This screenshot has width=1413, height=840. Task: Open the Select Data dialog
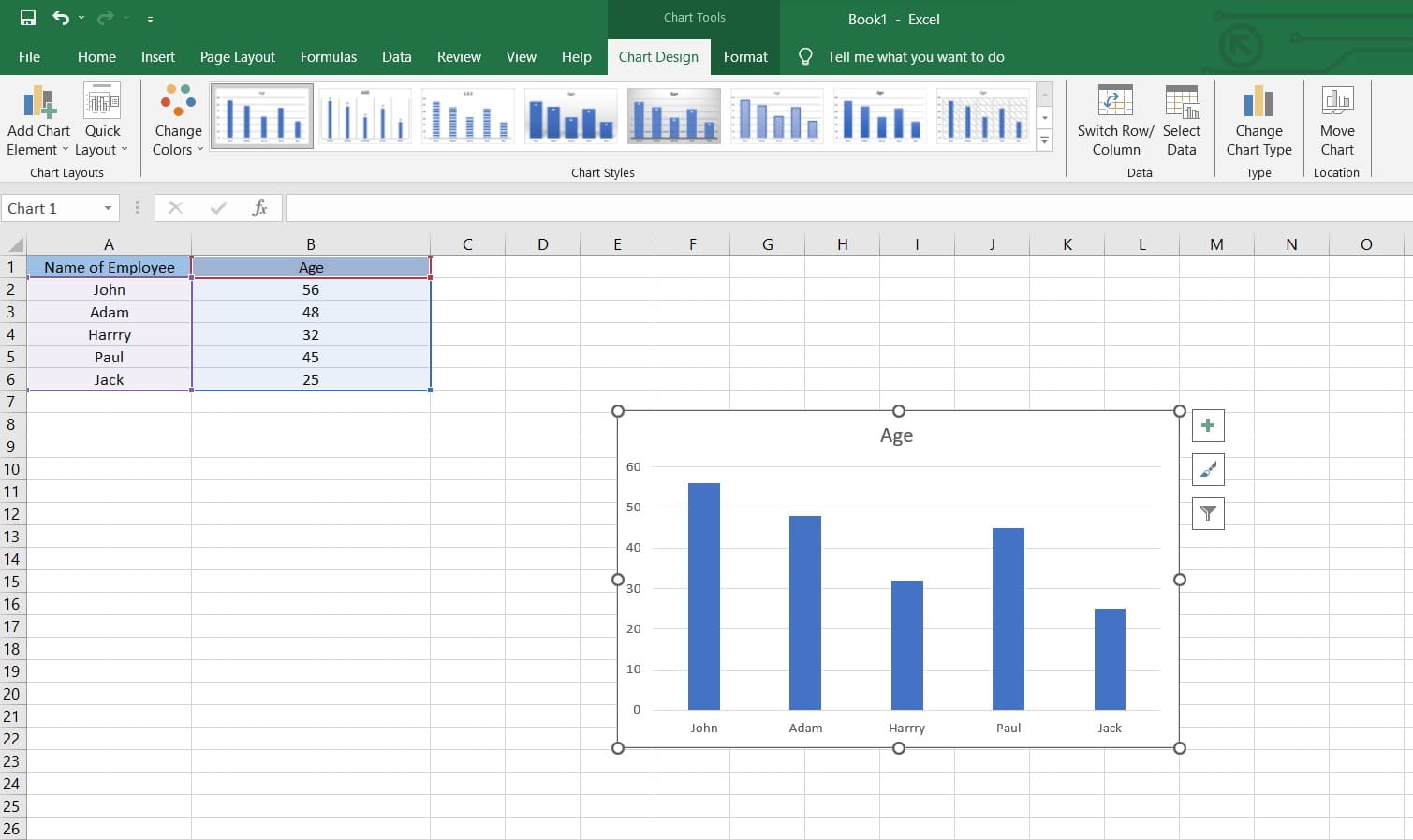coord(1182,120)
